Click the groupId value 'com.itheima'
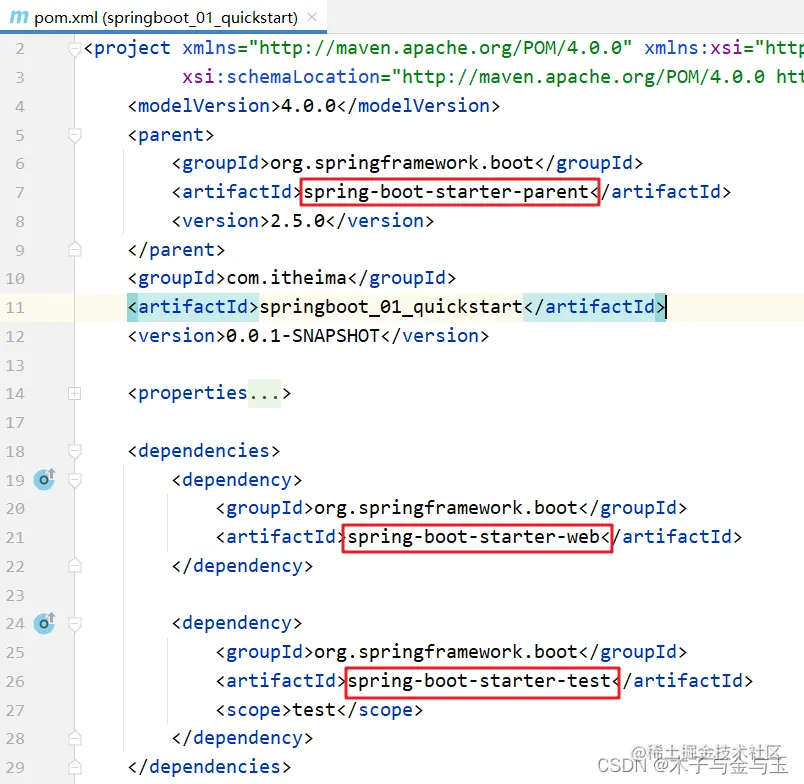The width and height of the screenshot is (804, 784). click(x=287, y=278)
